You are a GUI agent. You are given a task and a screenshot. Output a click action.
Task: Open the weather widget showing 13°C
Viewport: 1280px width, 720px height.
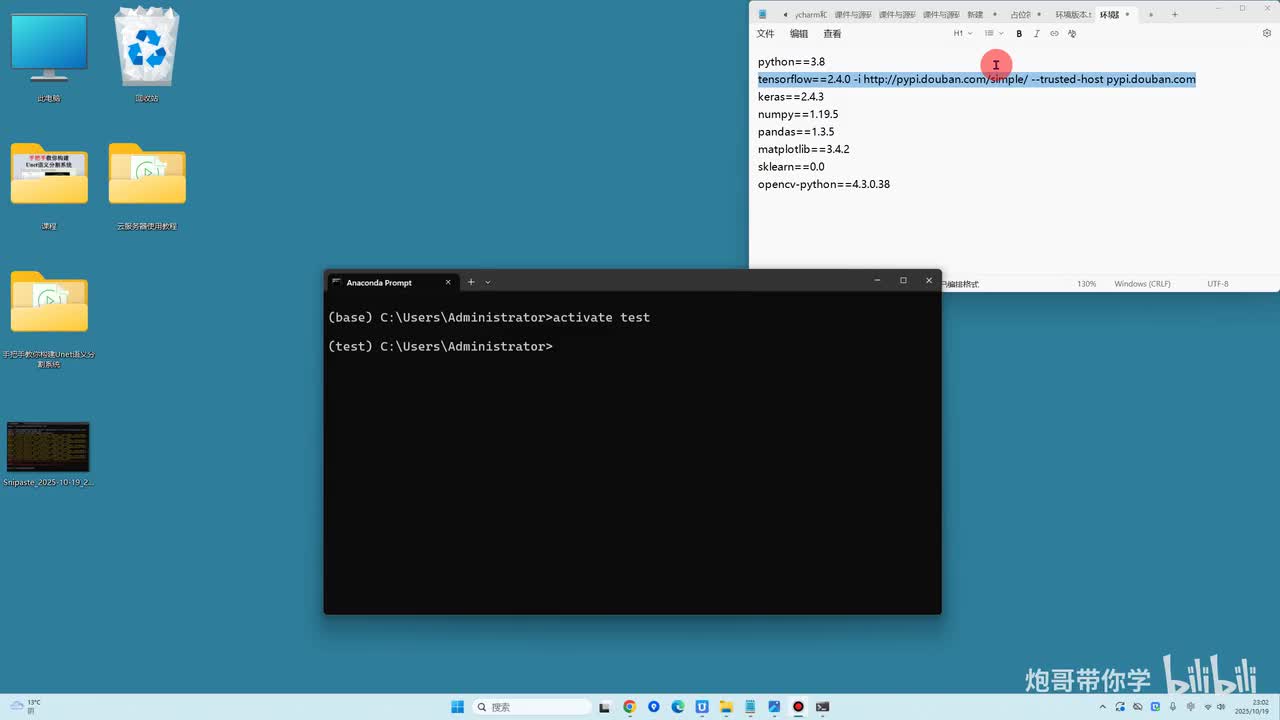pos(24,707)
